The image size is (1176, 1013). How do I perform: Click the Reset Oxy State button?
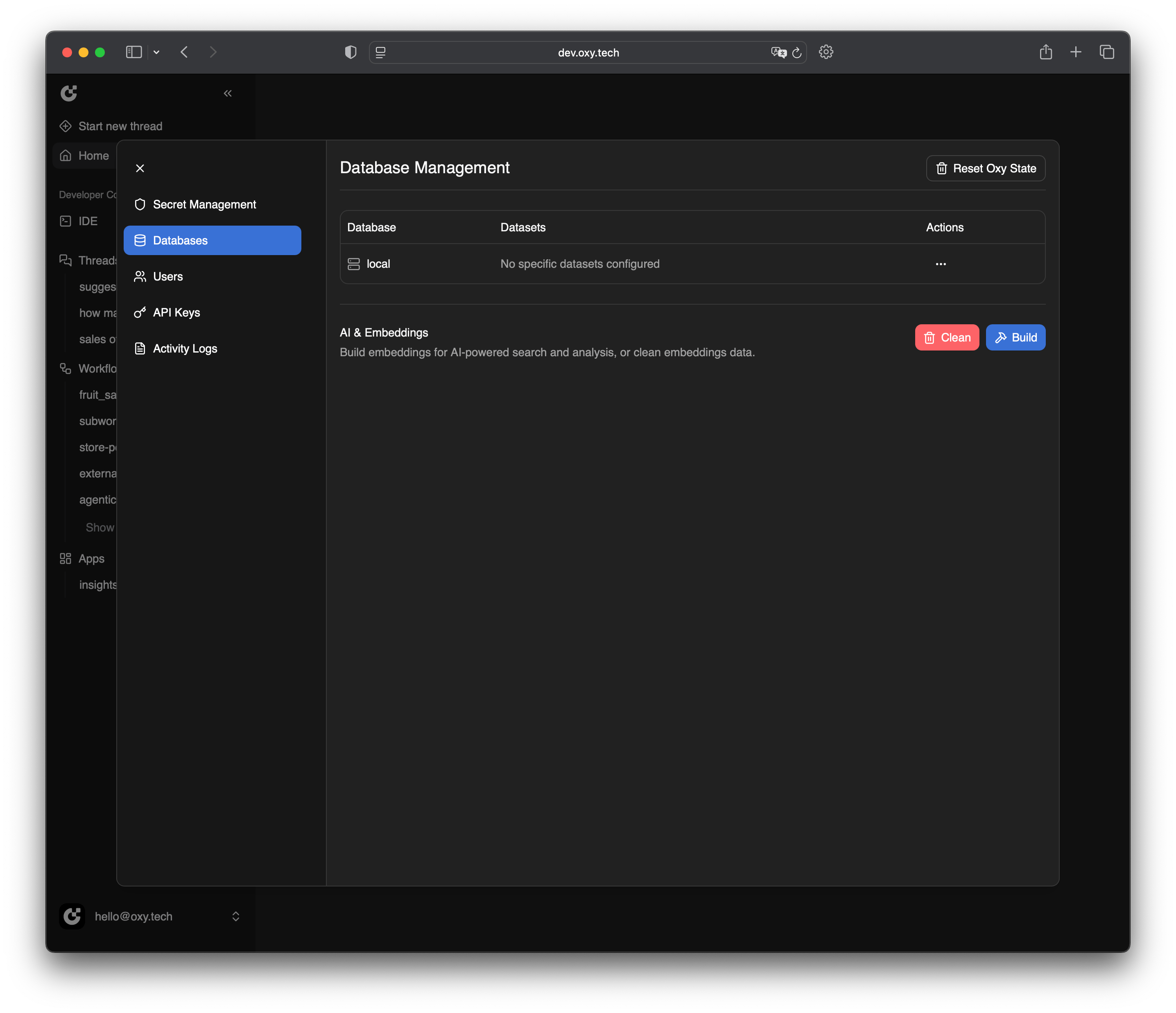coord(985,168)
